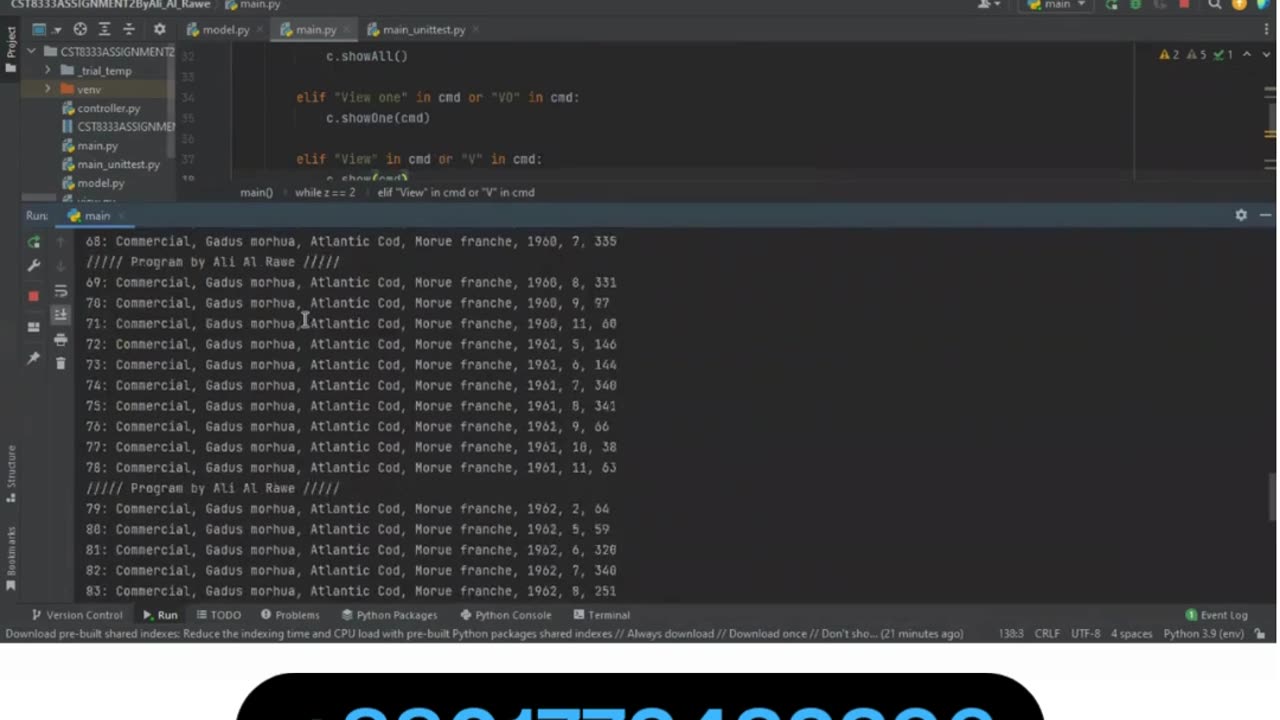Click the top toolbar debug icon
The height and width of the screenshot is (720, 1280).
1135,5
